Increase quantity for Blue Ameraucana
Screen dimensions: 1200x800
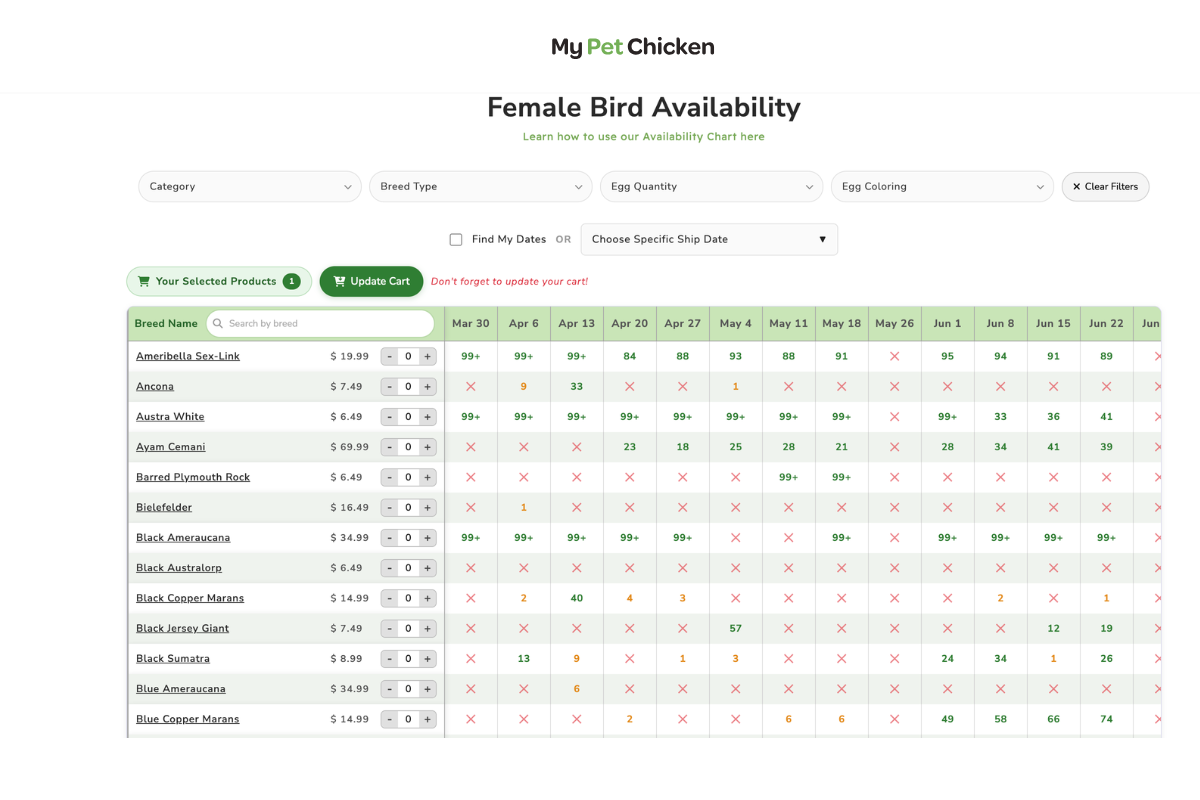[x=427, y=689]
